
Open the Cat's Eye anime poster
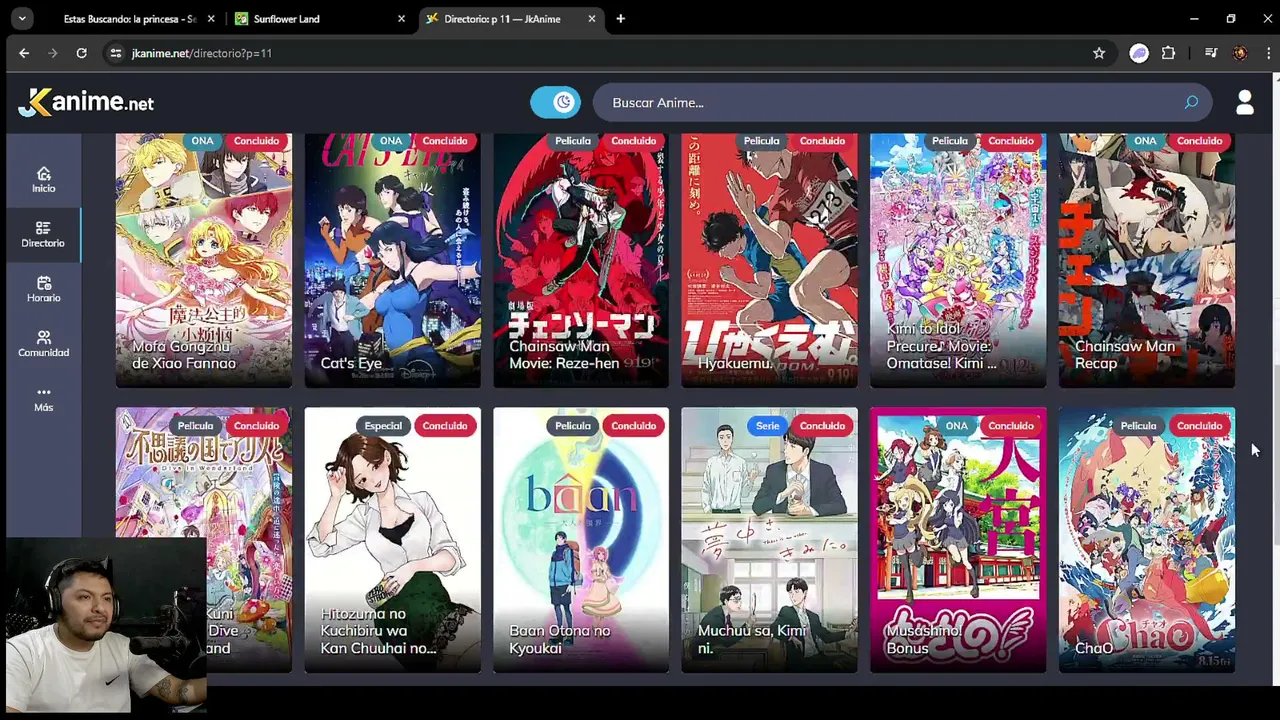click(392, 260)
